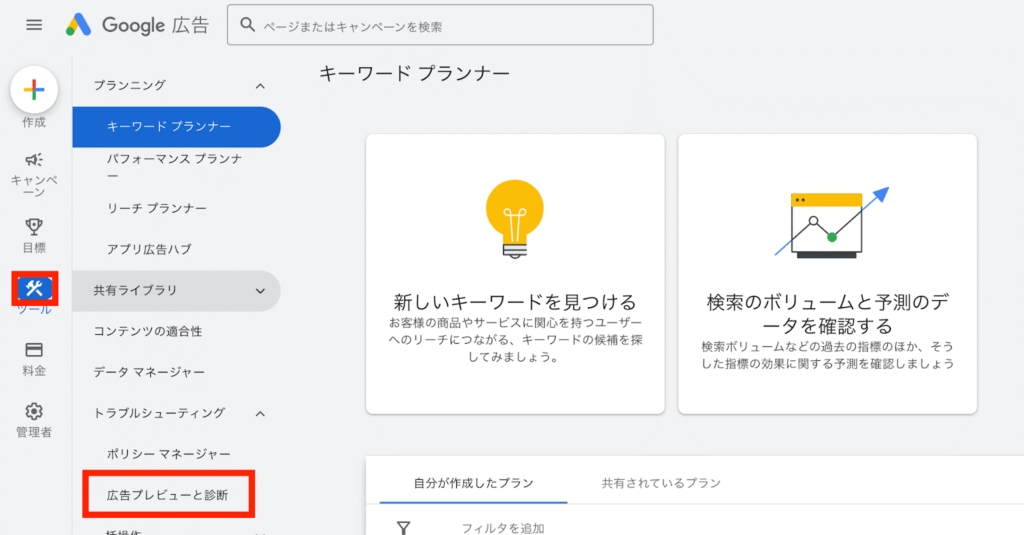Image resolution: width=1024 pixels, height=535 pixels.
Task: Open コンテンツの適合性 menu item
Action: coord(148,331)
